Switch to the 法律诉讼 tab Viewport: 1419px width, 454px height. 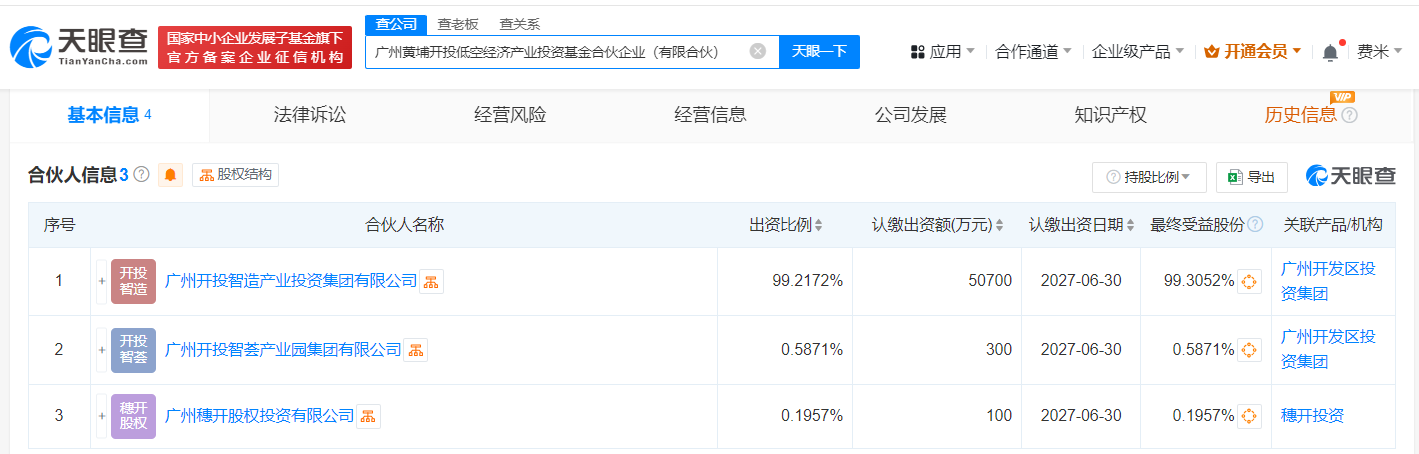click(310, 115)
